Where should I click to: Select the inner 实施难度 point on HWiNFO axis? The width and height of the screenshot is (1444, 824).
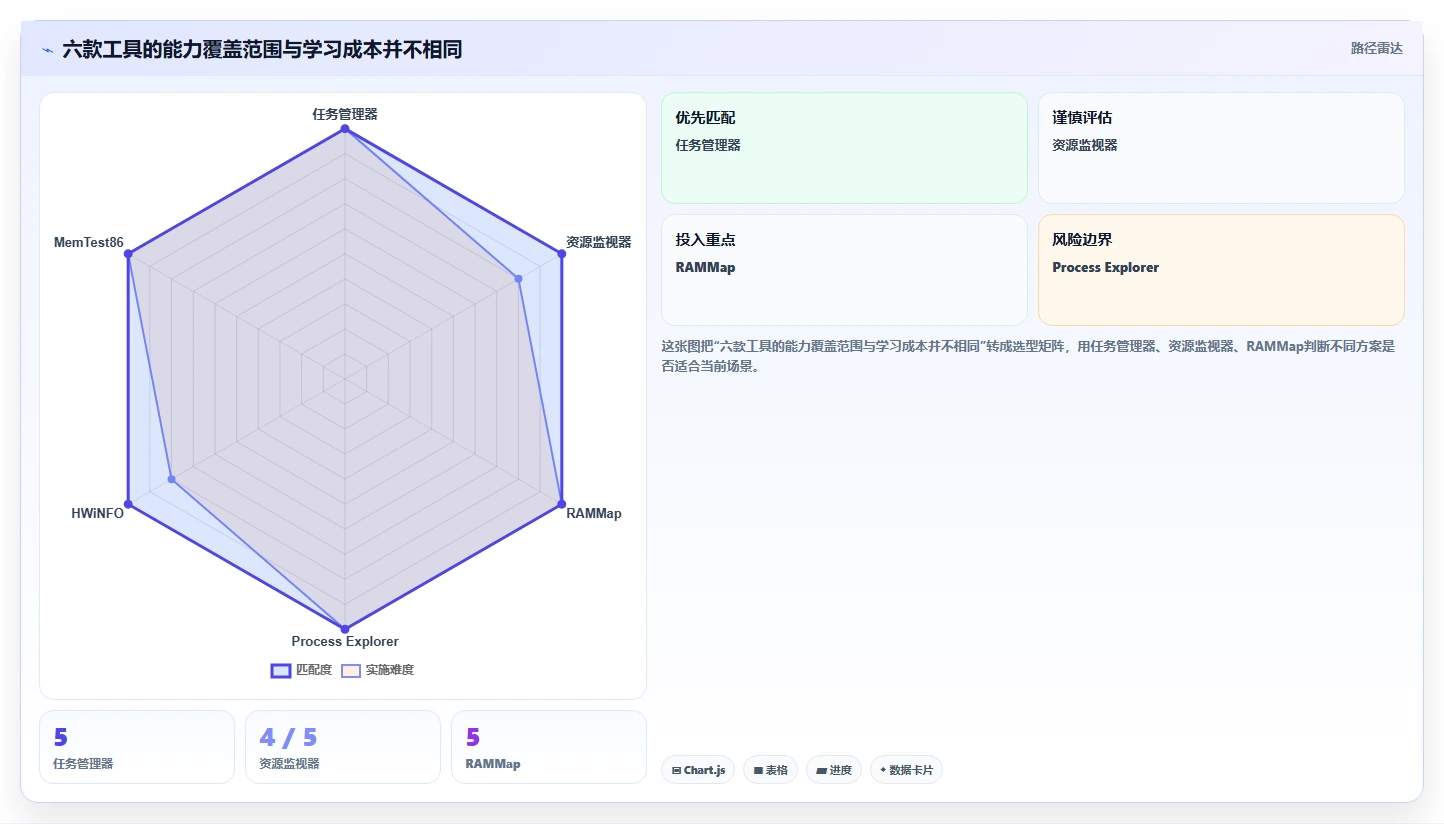point(172,479)
